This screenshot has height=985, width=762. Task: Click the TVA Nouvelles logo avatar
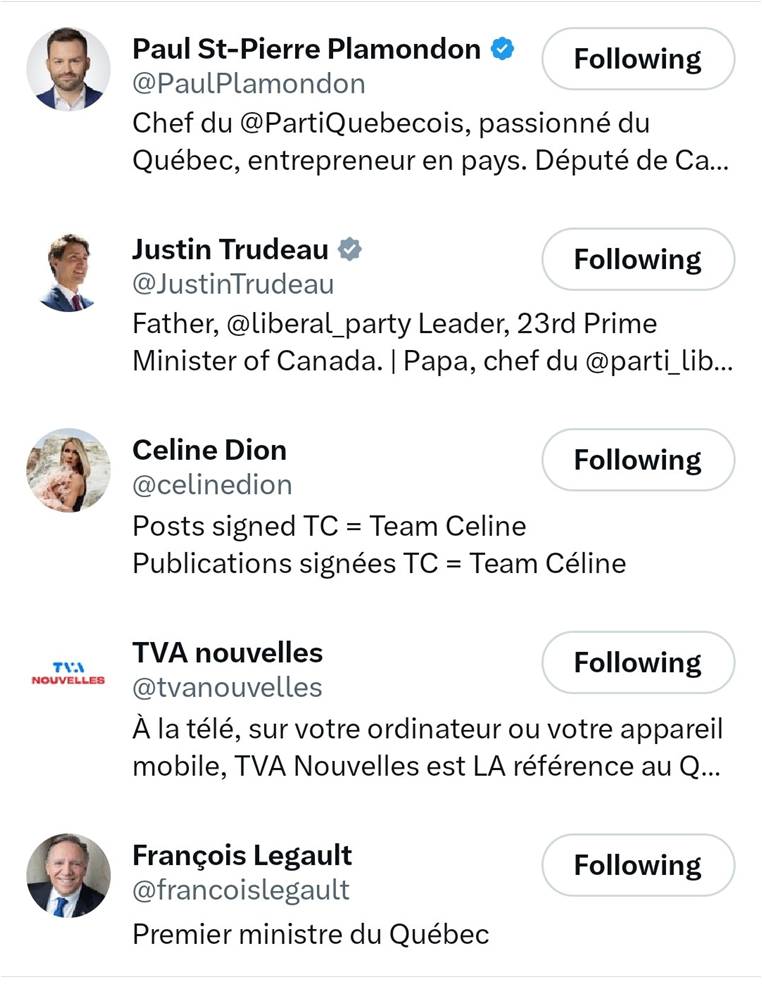pos(68,673)
